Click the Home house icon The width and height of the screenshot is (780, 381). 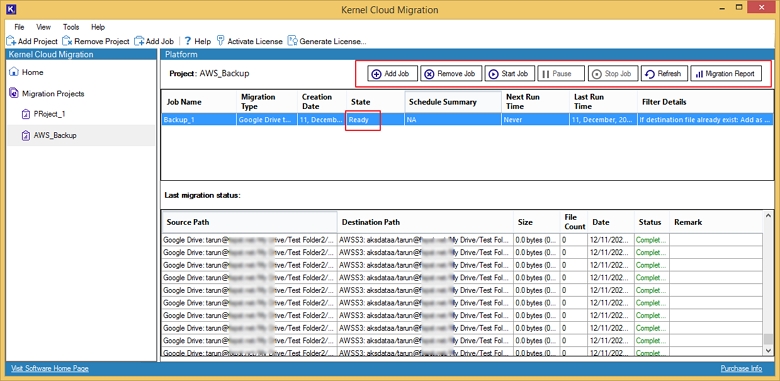tap(14, 72)
